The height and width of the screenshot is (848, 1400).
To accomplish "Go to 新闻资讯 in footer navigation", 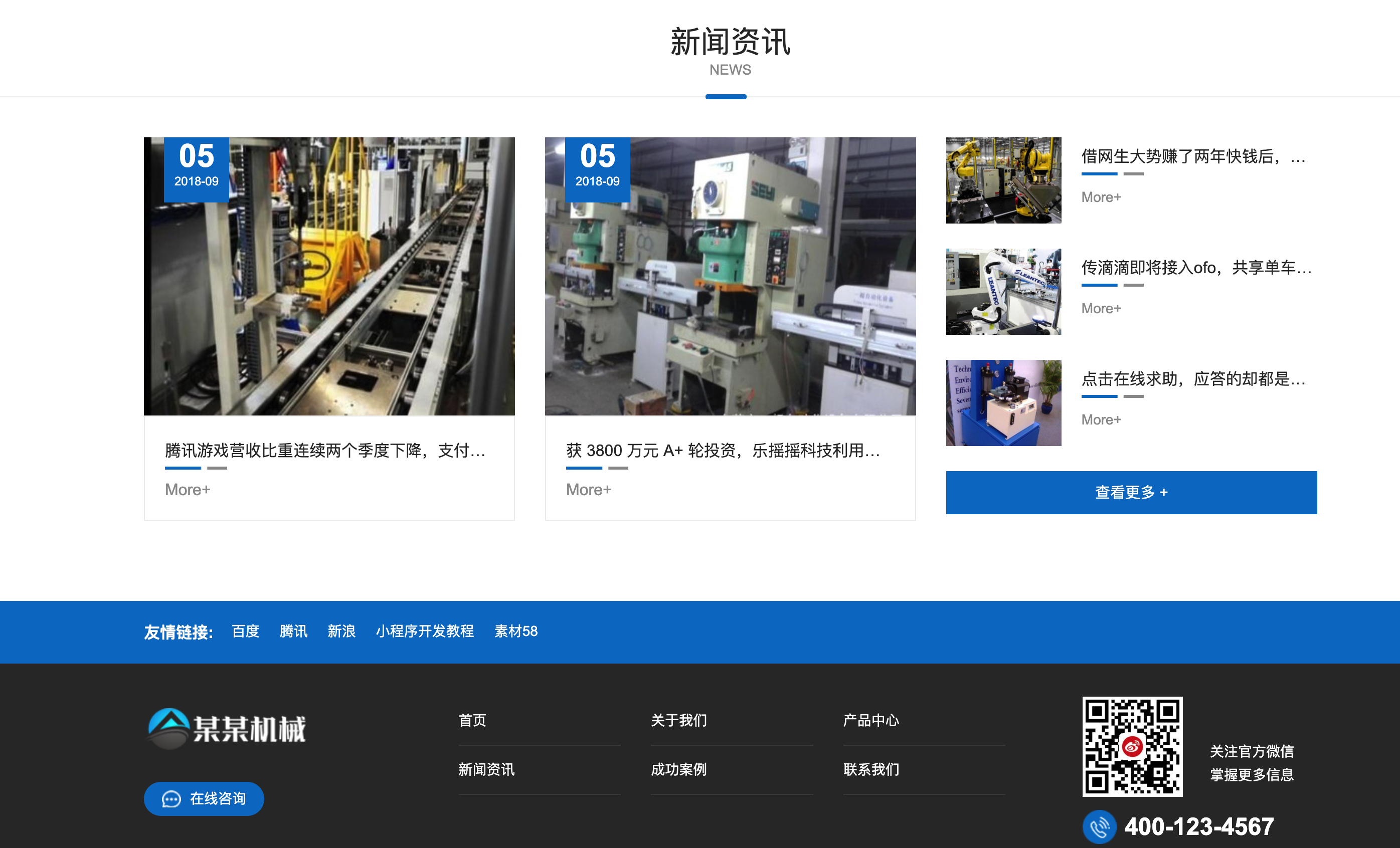I will point(486,769).
